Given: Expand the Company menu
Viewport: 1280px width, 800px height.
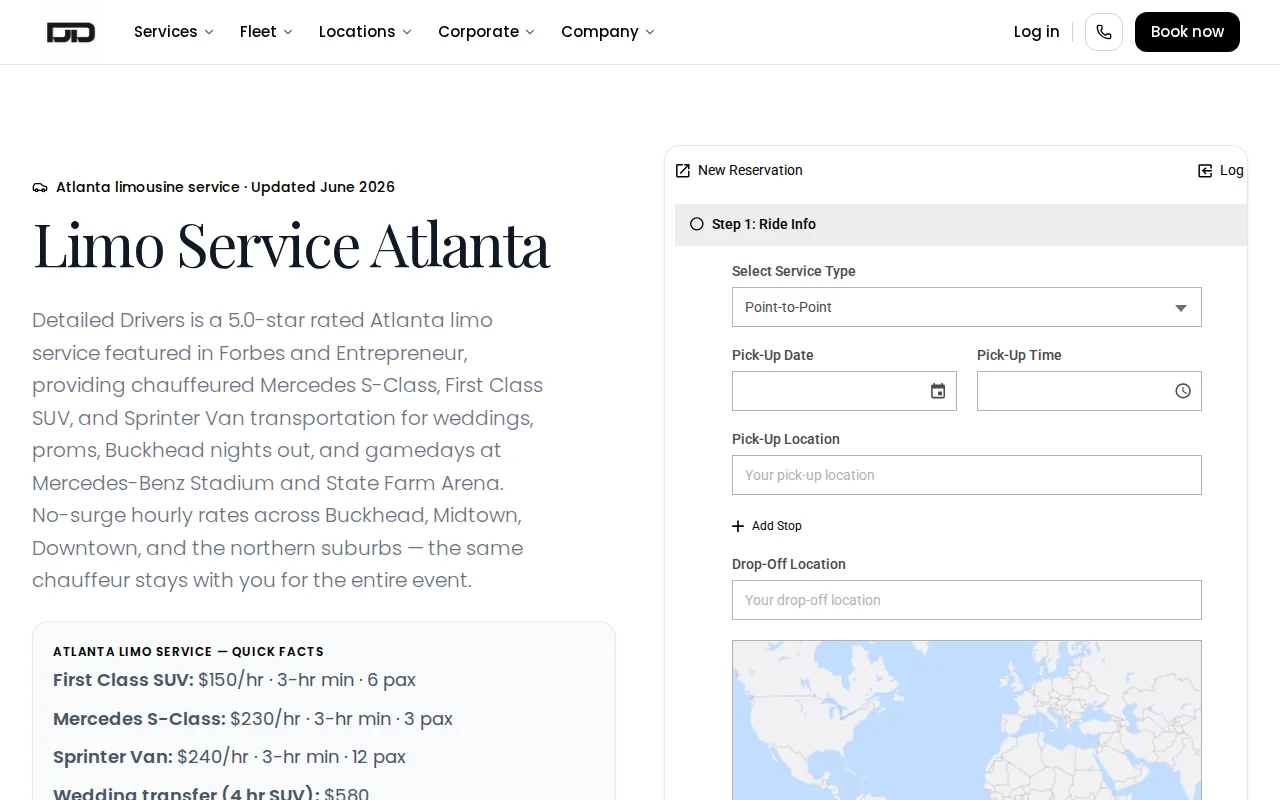Looking at the screenshot, I should [608, 32].
